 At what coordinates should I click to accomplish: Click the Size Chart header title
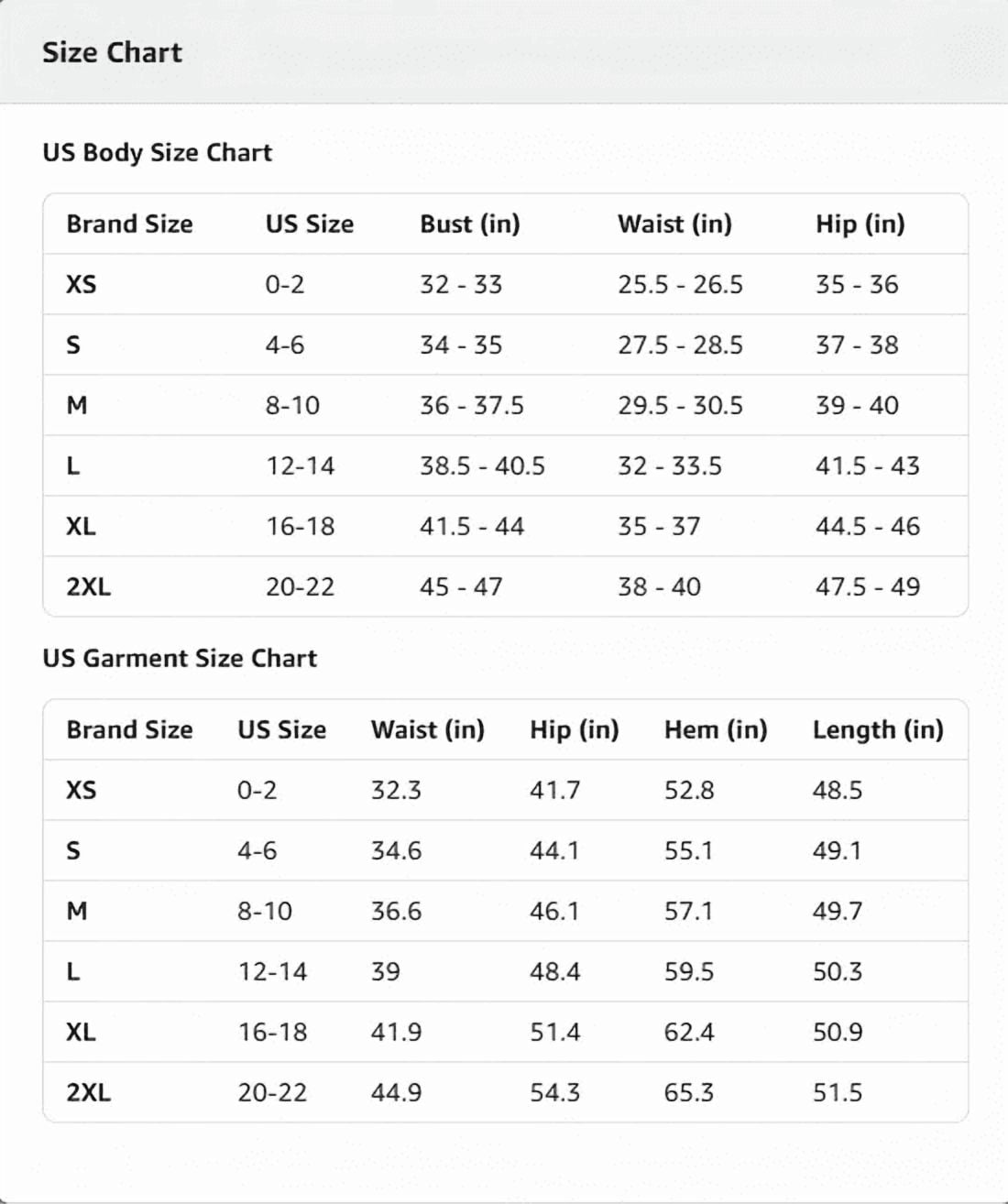(x=112, y=52)
